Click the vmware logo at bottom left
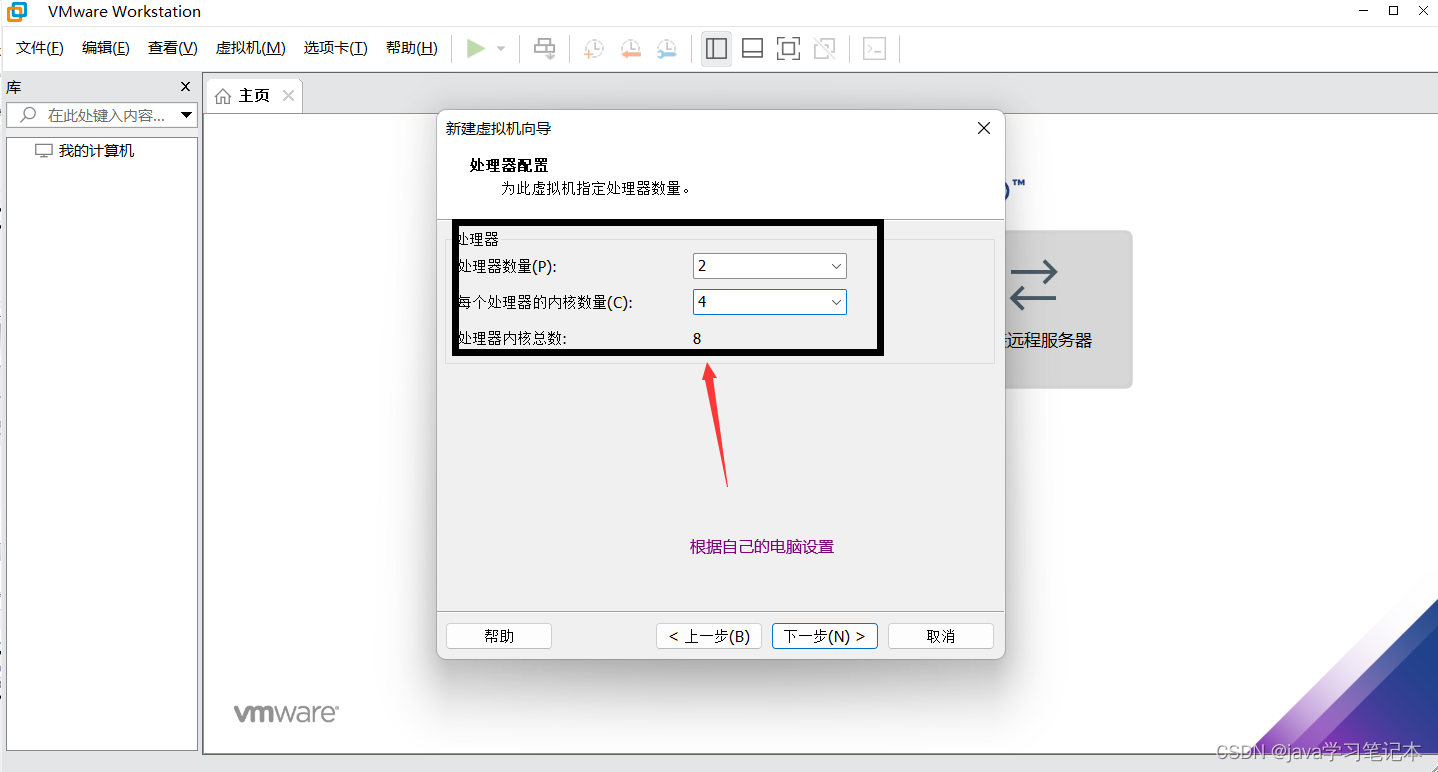 coord(286,713)
